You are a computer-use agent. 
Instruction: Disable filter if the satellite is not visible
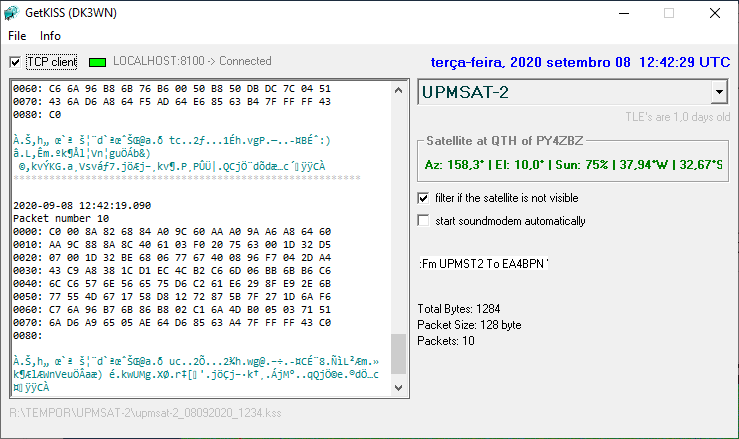click(423, 198)
